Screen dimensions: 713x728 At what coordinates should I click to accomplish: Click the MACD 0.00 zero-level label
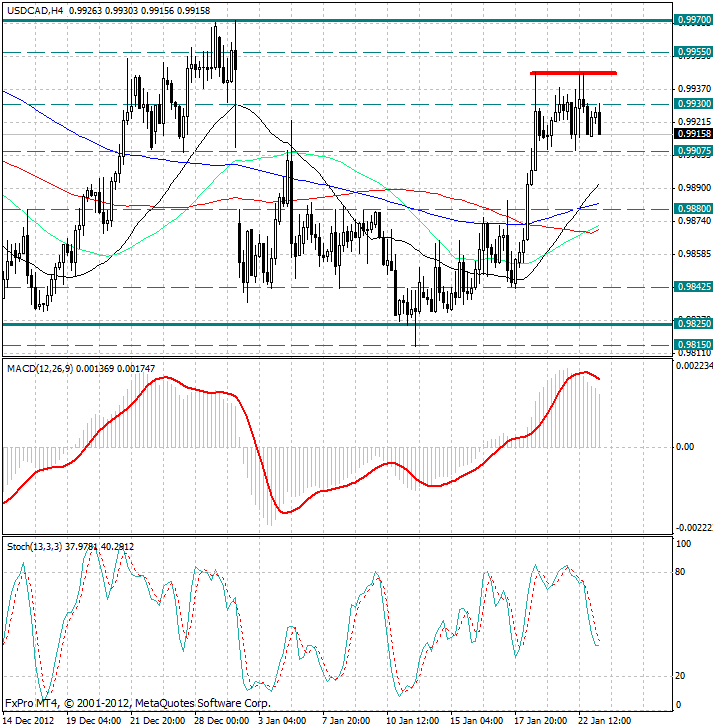coord(686,447)
